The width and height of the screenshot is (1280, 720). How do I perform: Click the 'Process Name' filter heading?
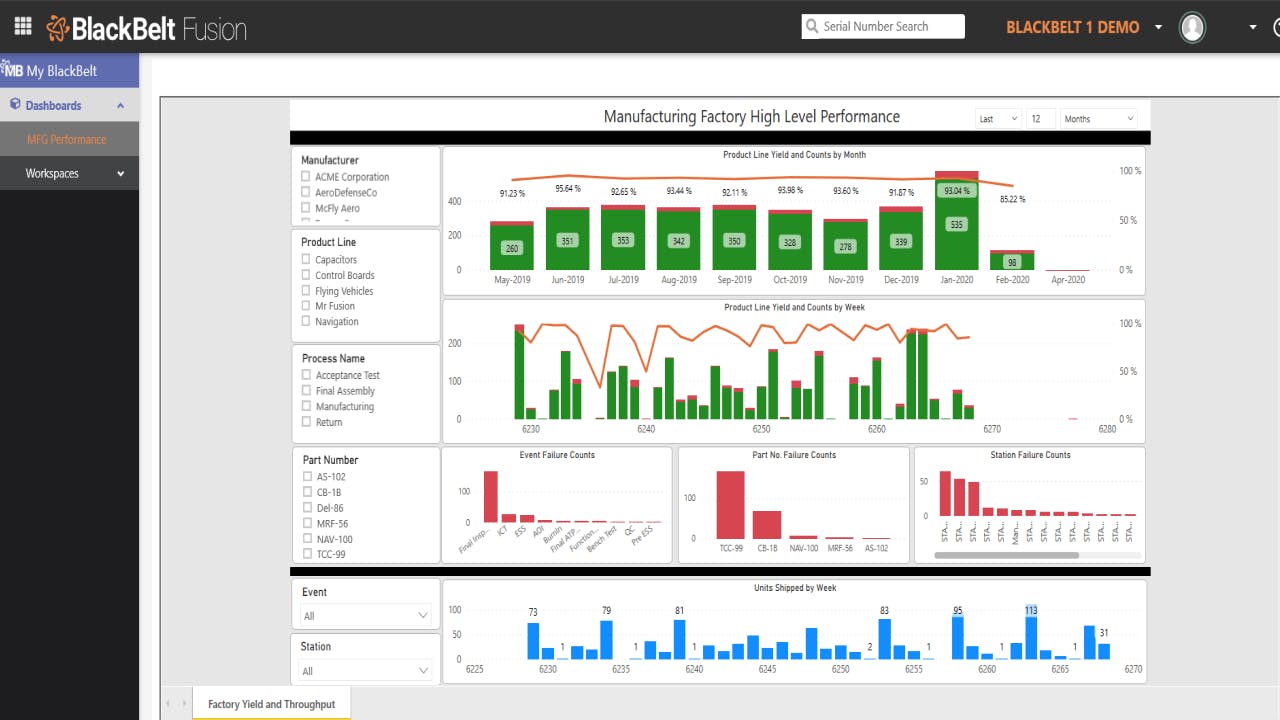334,358
